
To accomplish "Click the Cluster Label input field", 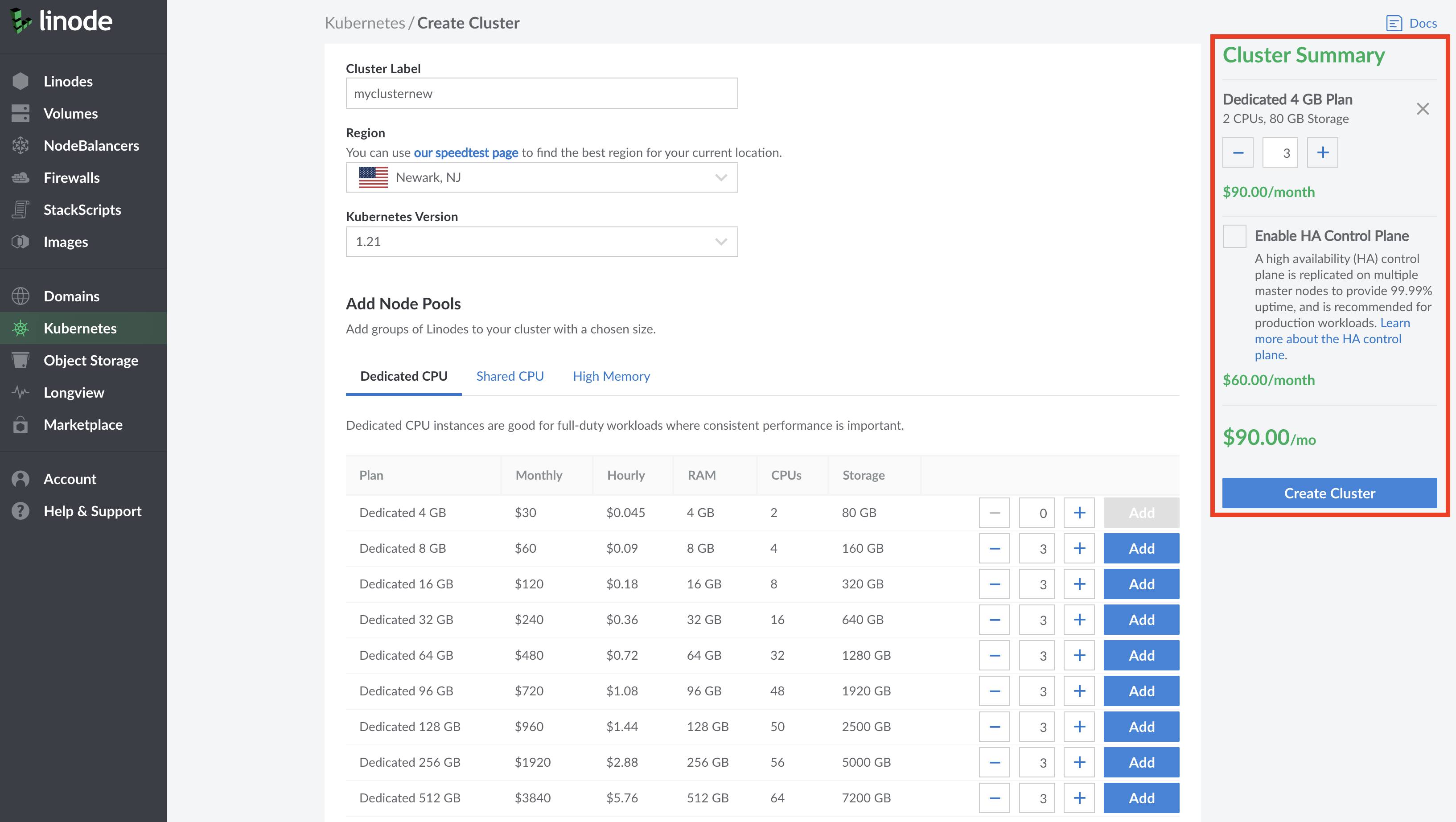I will 542,94.
